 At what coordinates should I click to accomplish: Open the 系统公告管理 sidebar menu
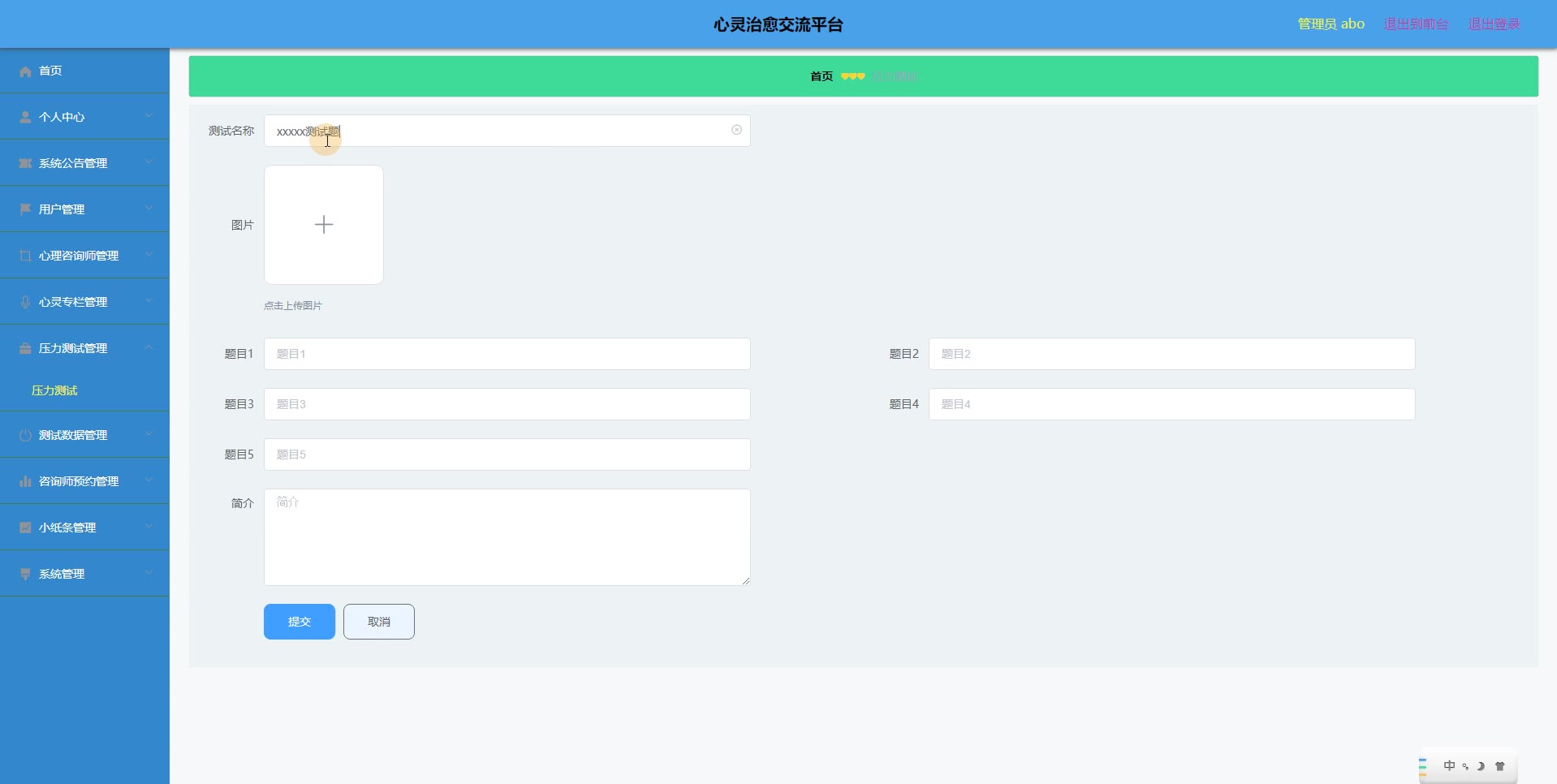point(84,163)
